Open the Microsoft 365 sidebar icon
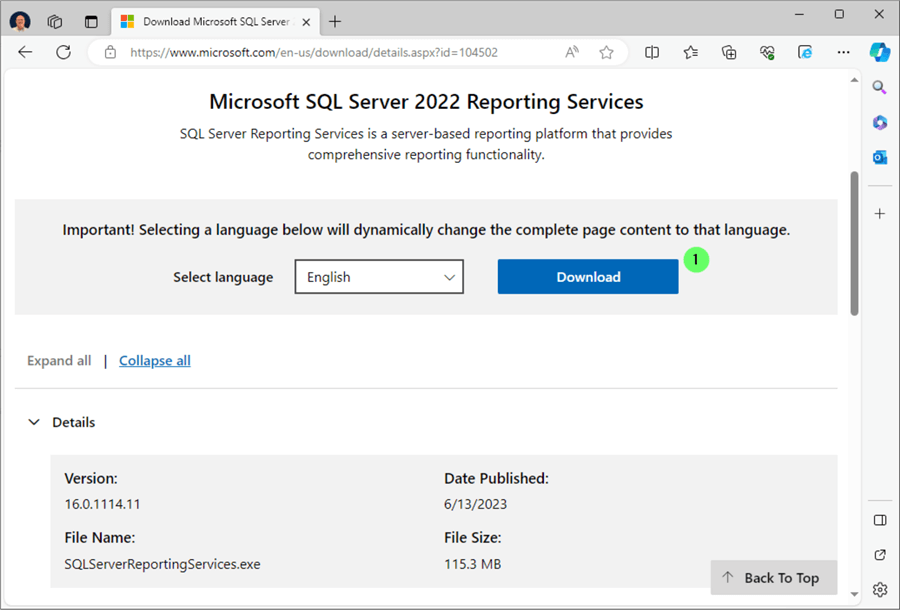 pyautogui.click(x=880, y=122)
